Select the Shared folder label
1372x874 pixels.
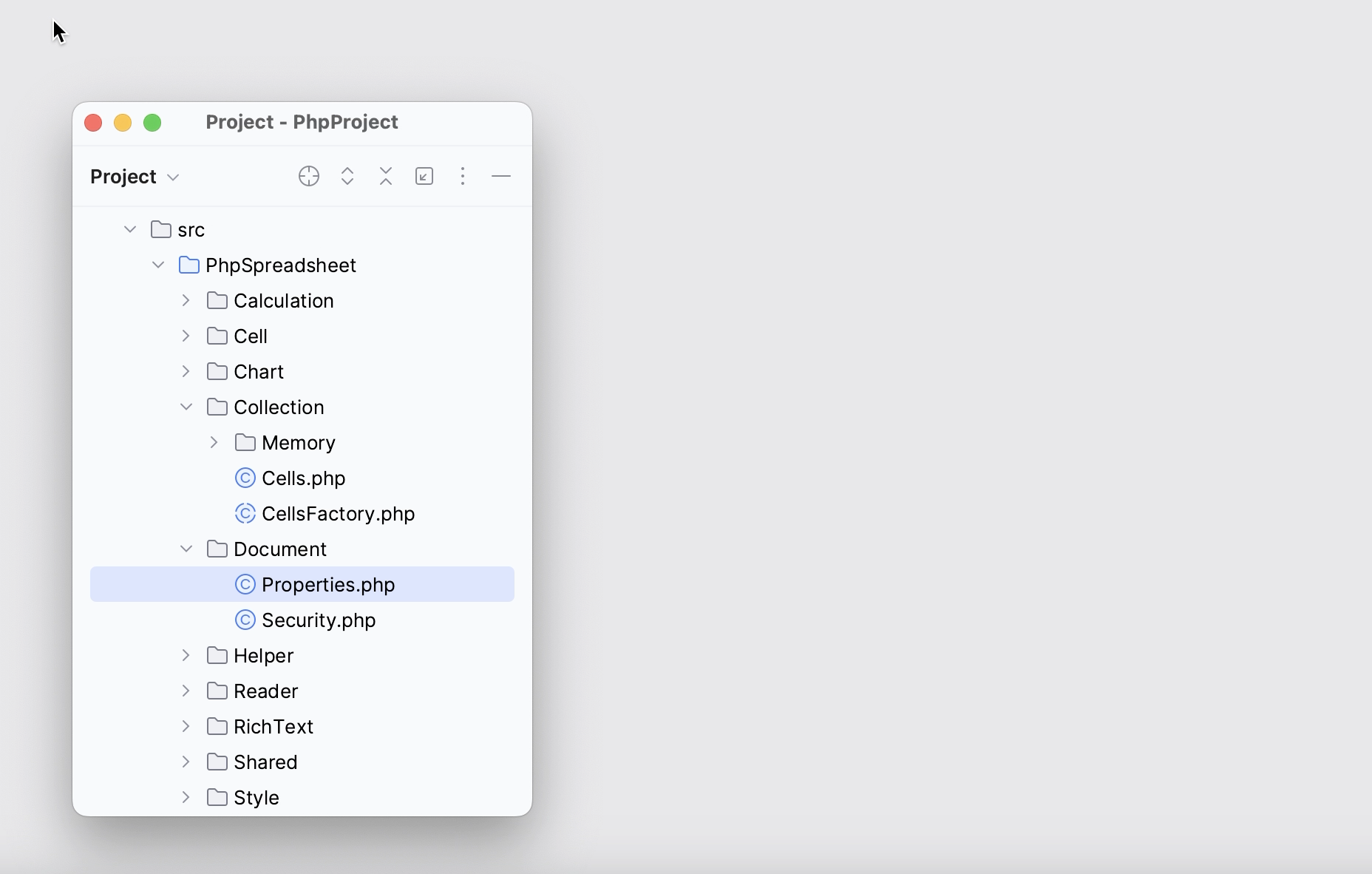pyautogui.click(x=265, y=762)
